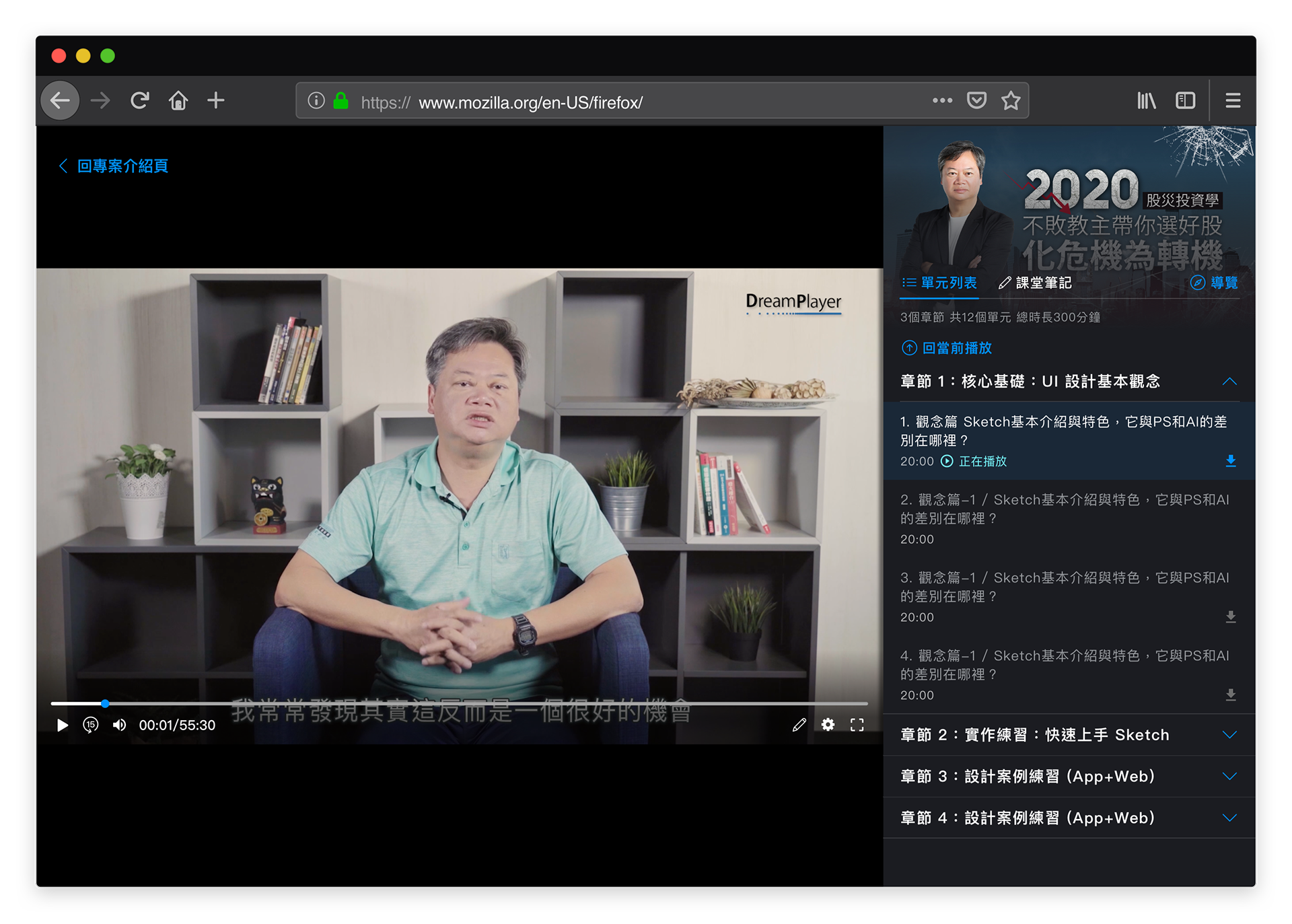Image resolution: width=1292 pixels, height=924 pixels.
Task: Download unit 3 video
Action: pyautogui.click(x=1230, y=617)
